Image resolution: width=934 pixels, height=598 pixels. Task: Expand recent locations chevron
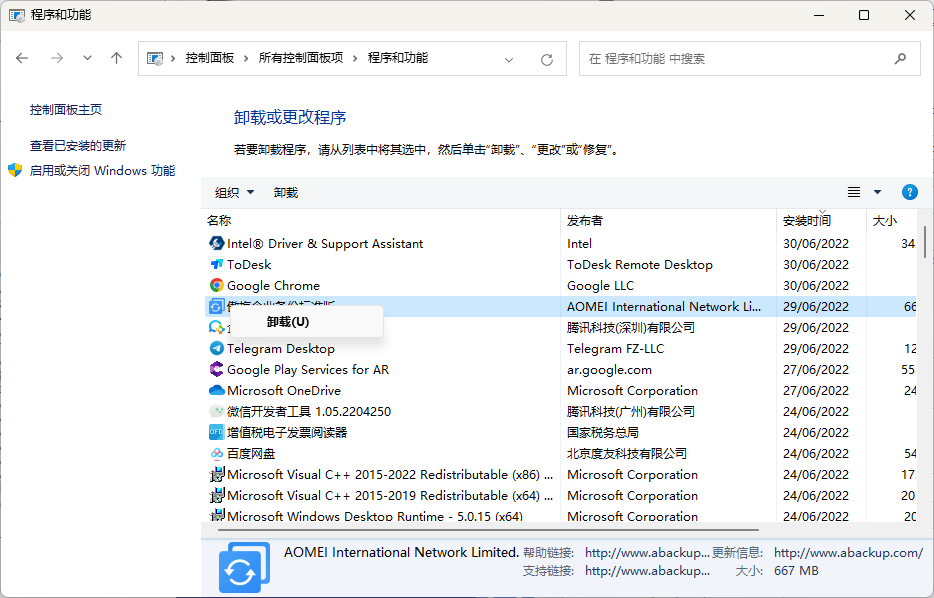pyautogui.click(x=88, y=59)
